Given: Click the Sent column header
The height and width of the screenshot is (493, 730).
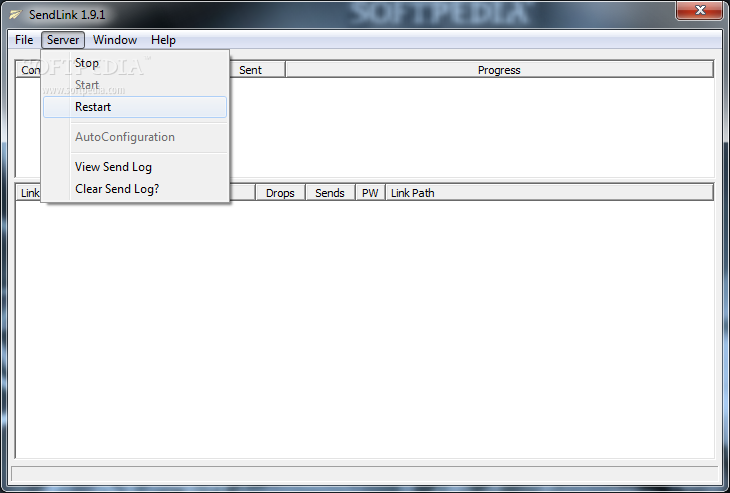Looking at the screenshot, I should (257, 70).
